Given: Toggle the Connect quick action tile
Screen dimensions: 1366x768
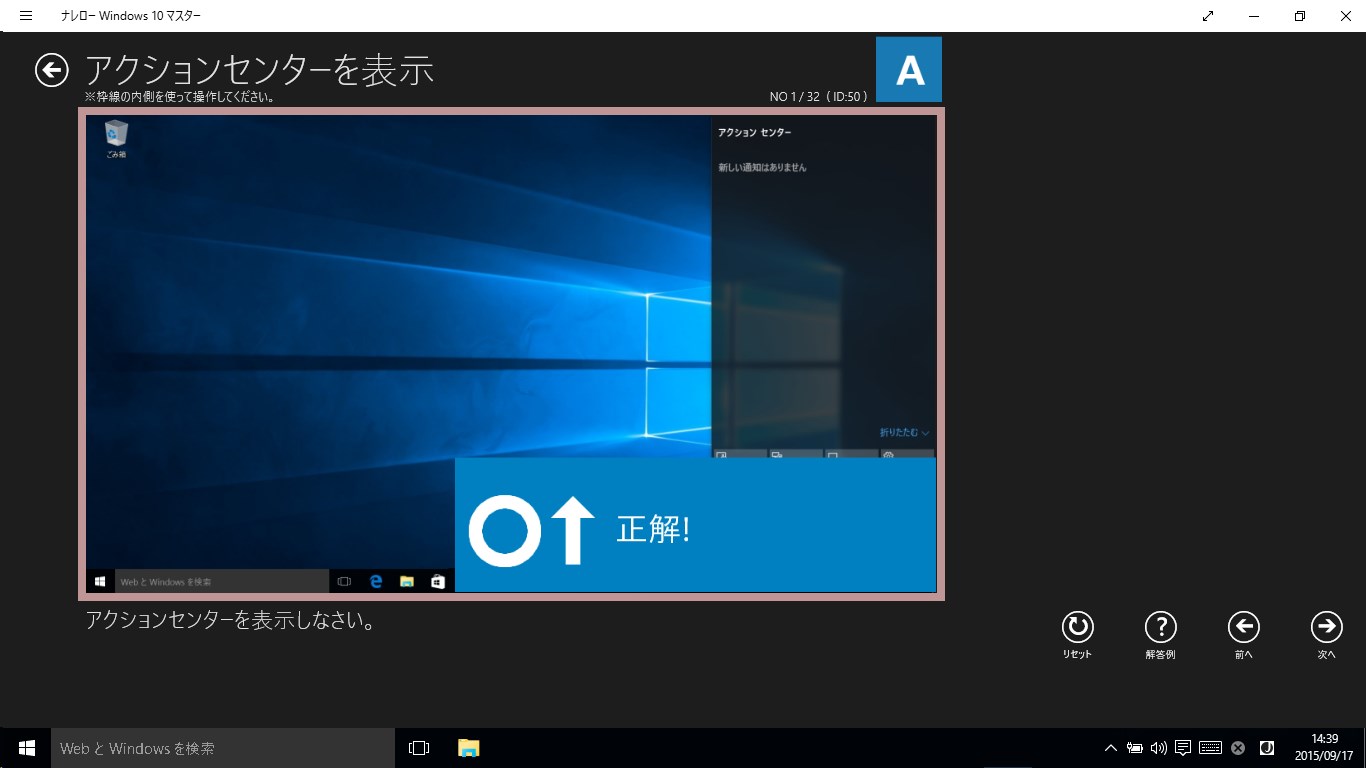Looking at the screenshot, I should coord(777,455).
